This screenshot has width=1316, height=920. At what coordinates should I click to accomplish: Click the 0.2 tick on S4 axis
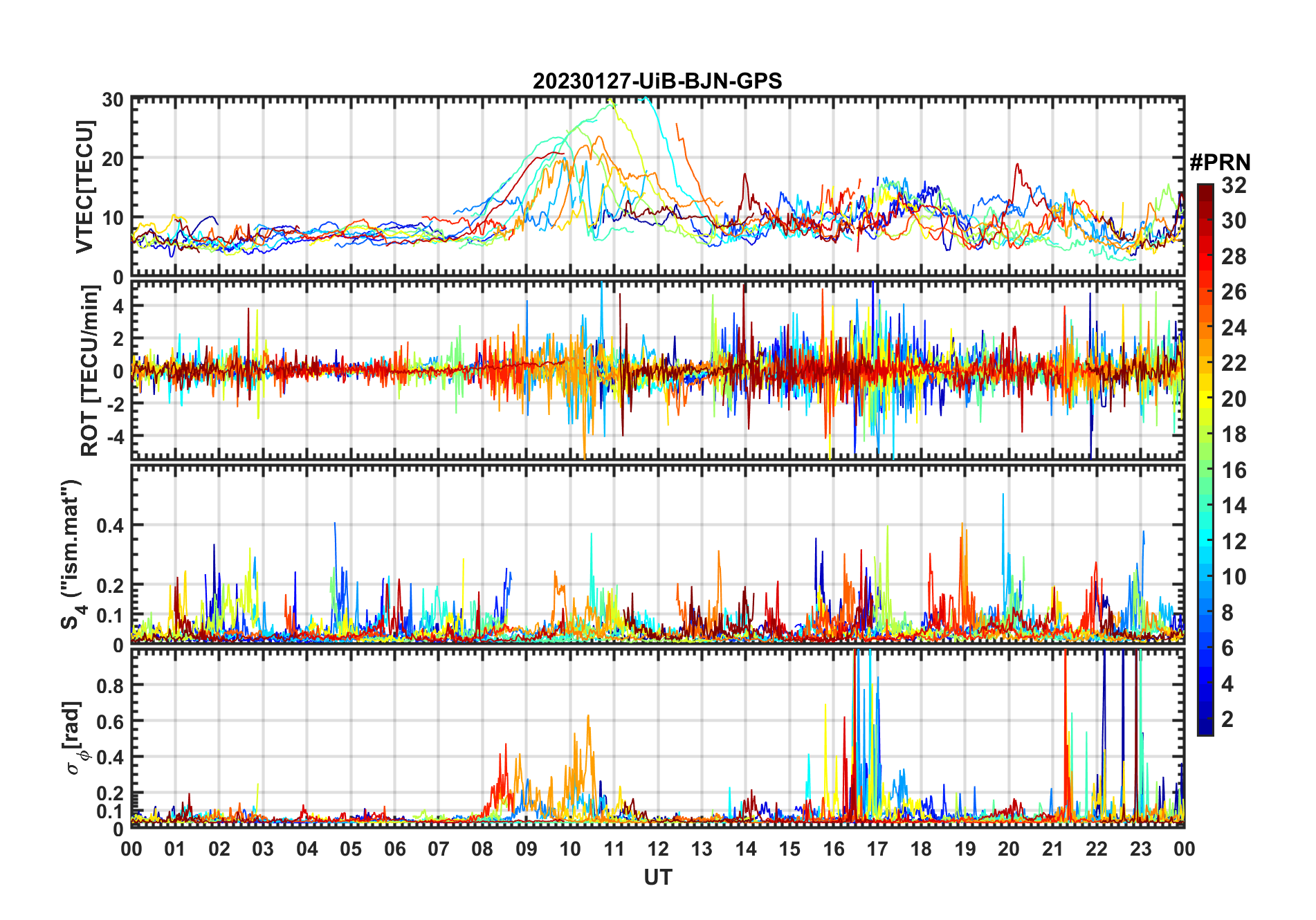click(x=111, y=585)
